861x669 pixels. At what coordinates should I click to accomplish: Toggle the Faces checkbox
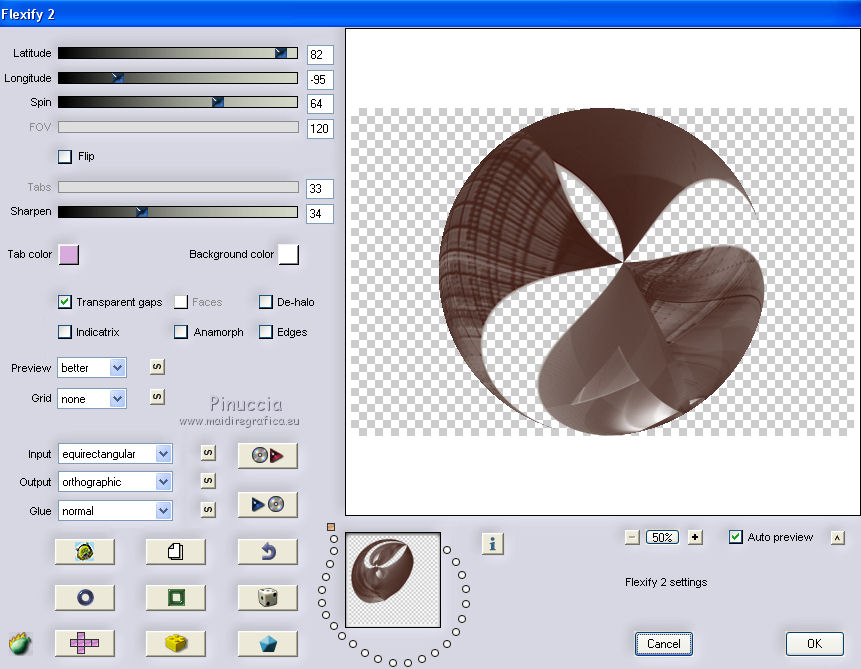(x=181, y=302)
